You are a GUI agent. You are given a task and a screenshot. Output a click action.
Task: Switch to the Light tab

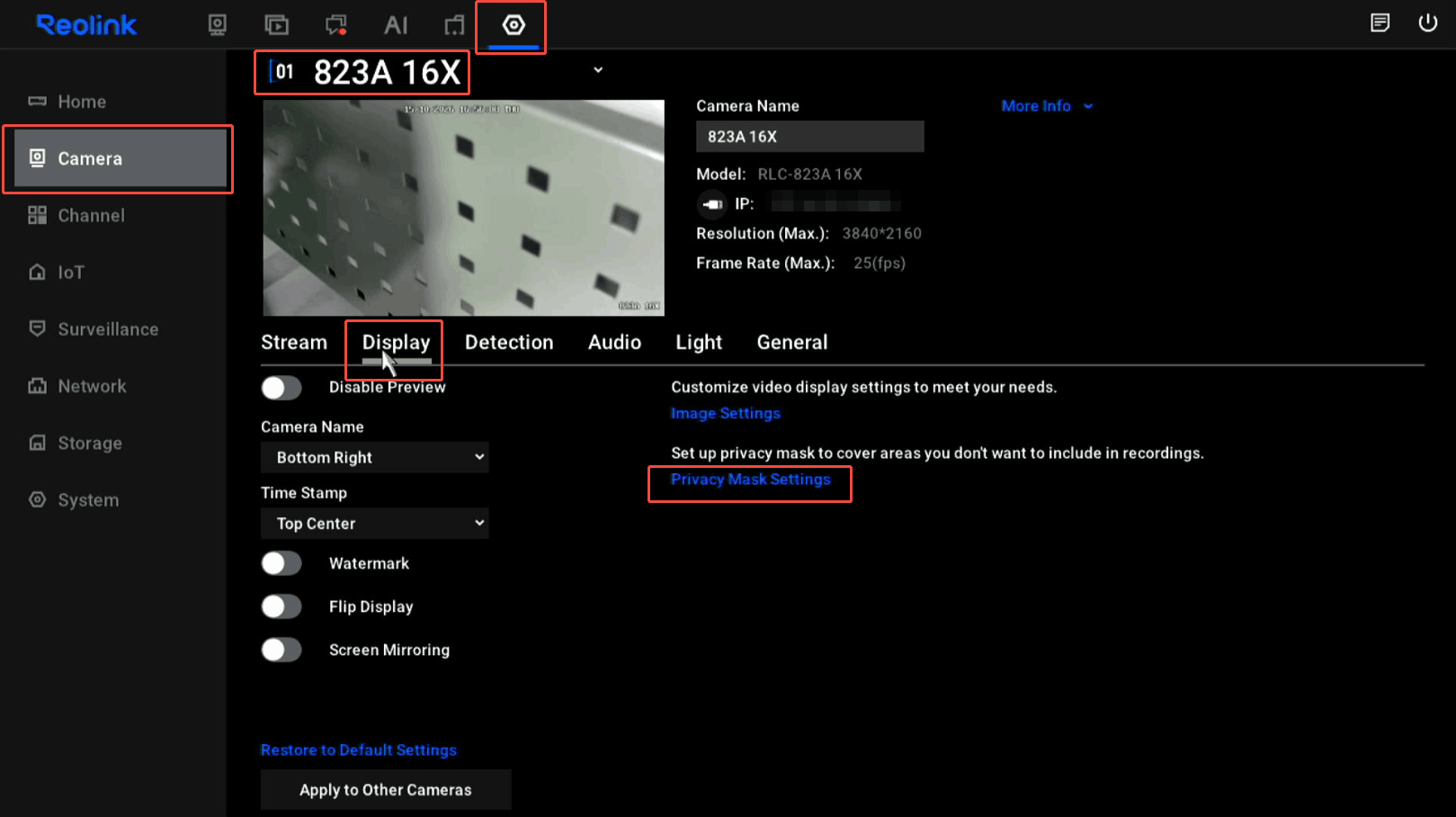coord(699,343)
